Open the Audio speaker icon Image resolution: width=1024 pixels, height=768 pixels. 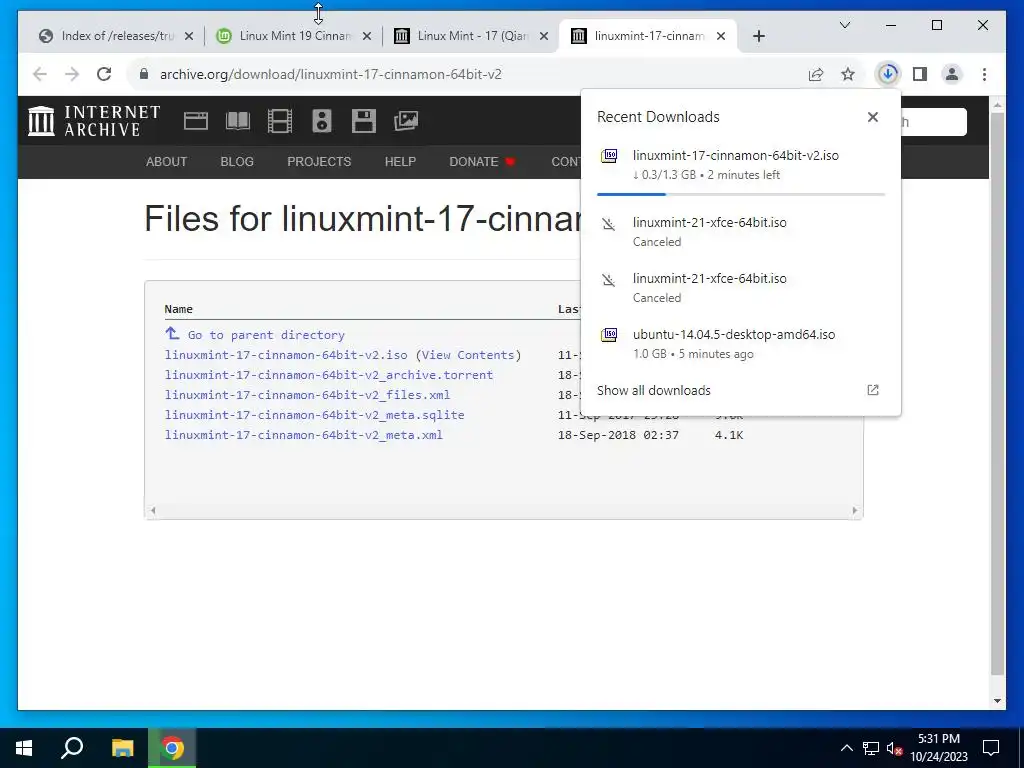tap(321, 121)
